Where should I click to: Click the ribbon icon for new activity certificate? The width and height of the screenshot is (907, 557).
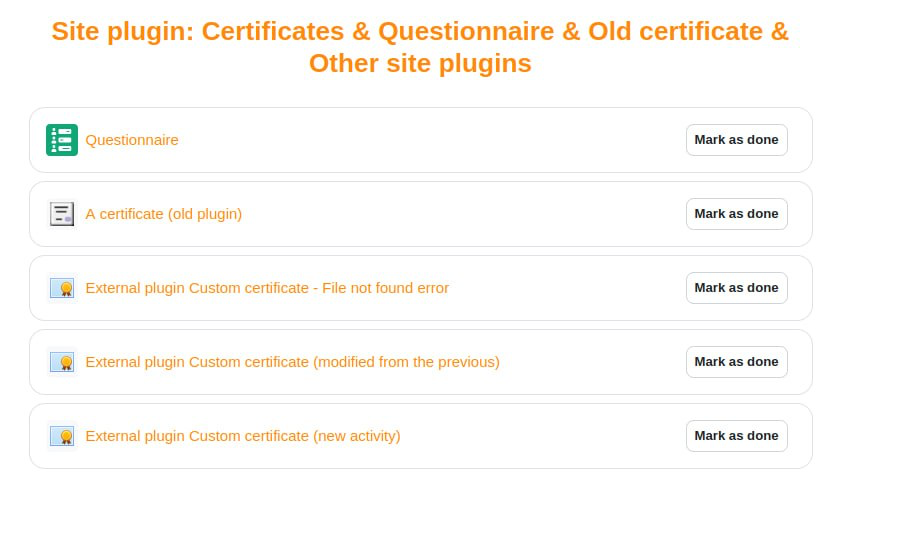tap(62, 436)
